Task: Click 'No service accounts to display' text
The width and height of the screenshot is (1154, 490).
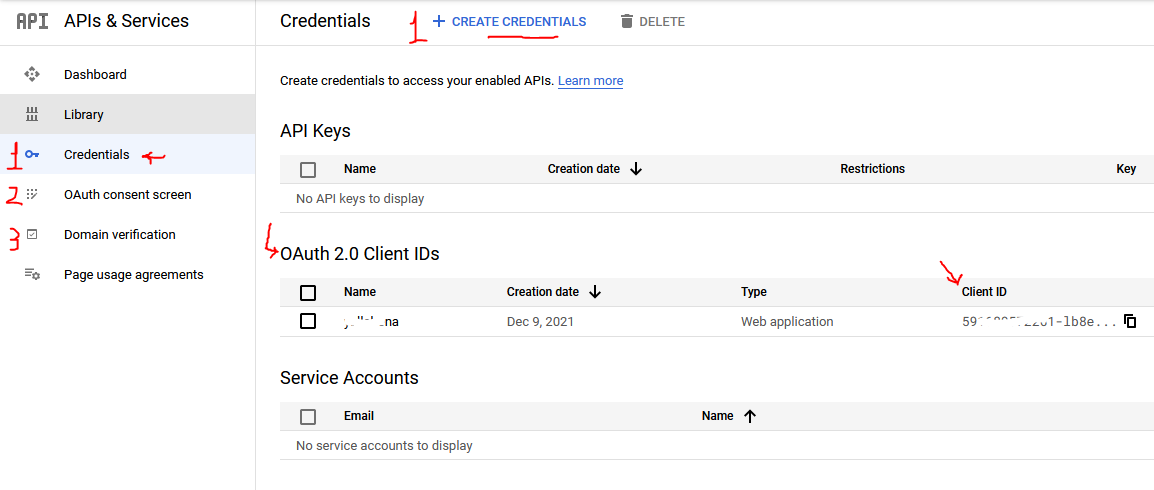Action: pos(384,445)
